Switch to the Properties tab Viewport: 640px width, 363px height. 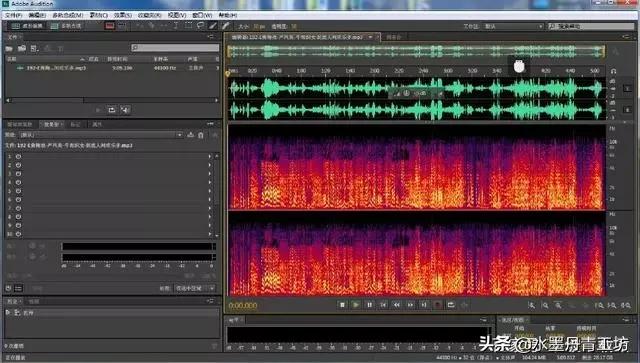pos(97,124)
